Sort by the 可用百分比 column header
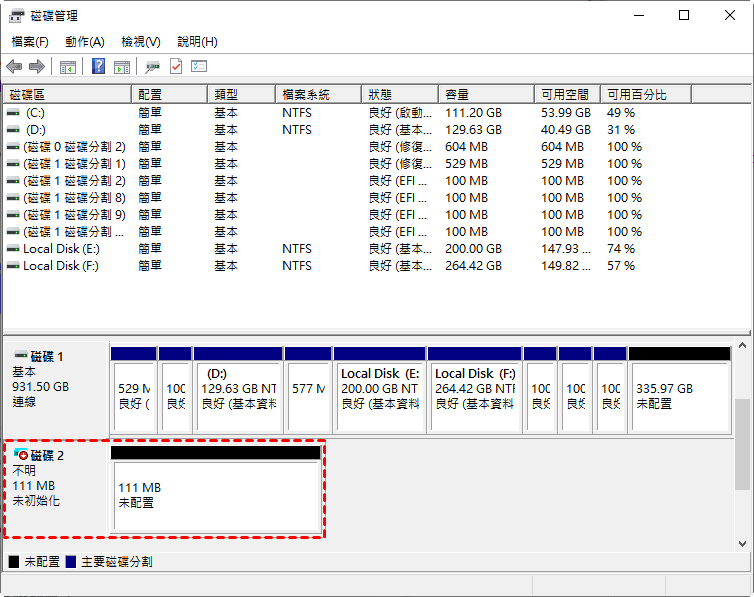The height and width of the screenshot is (597, 754). [x=646, y=95]
